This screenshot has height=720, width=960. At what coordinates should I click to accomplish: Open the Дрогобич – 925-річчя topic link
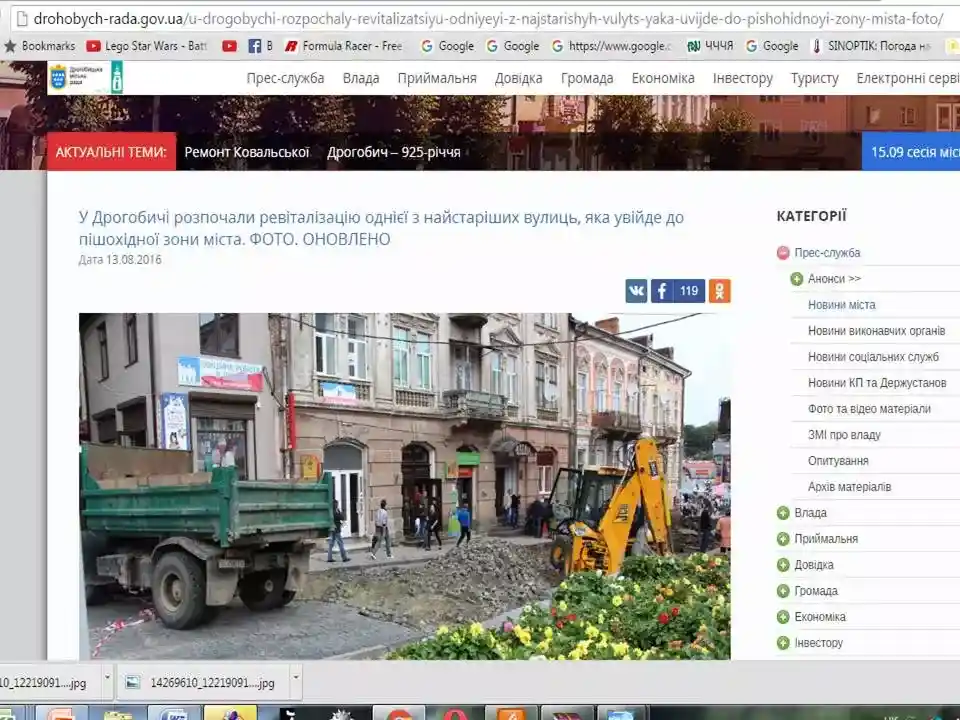click(394, 152)
